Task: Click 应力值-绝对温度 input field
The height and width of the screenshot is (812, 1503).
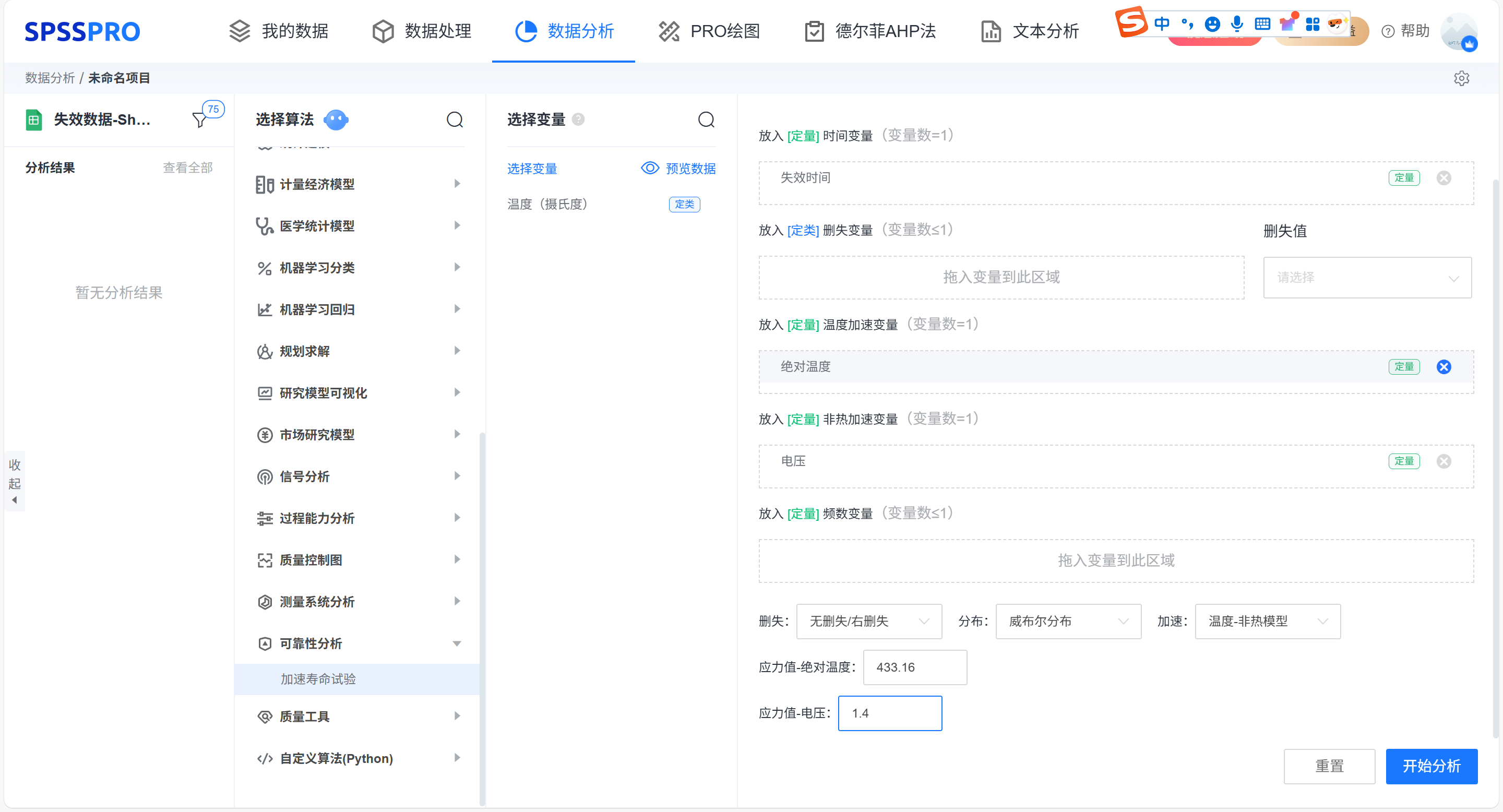Action: (914, 667)
